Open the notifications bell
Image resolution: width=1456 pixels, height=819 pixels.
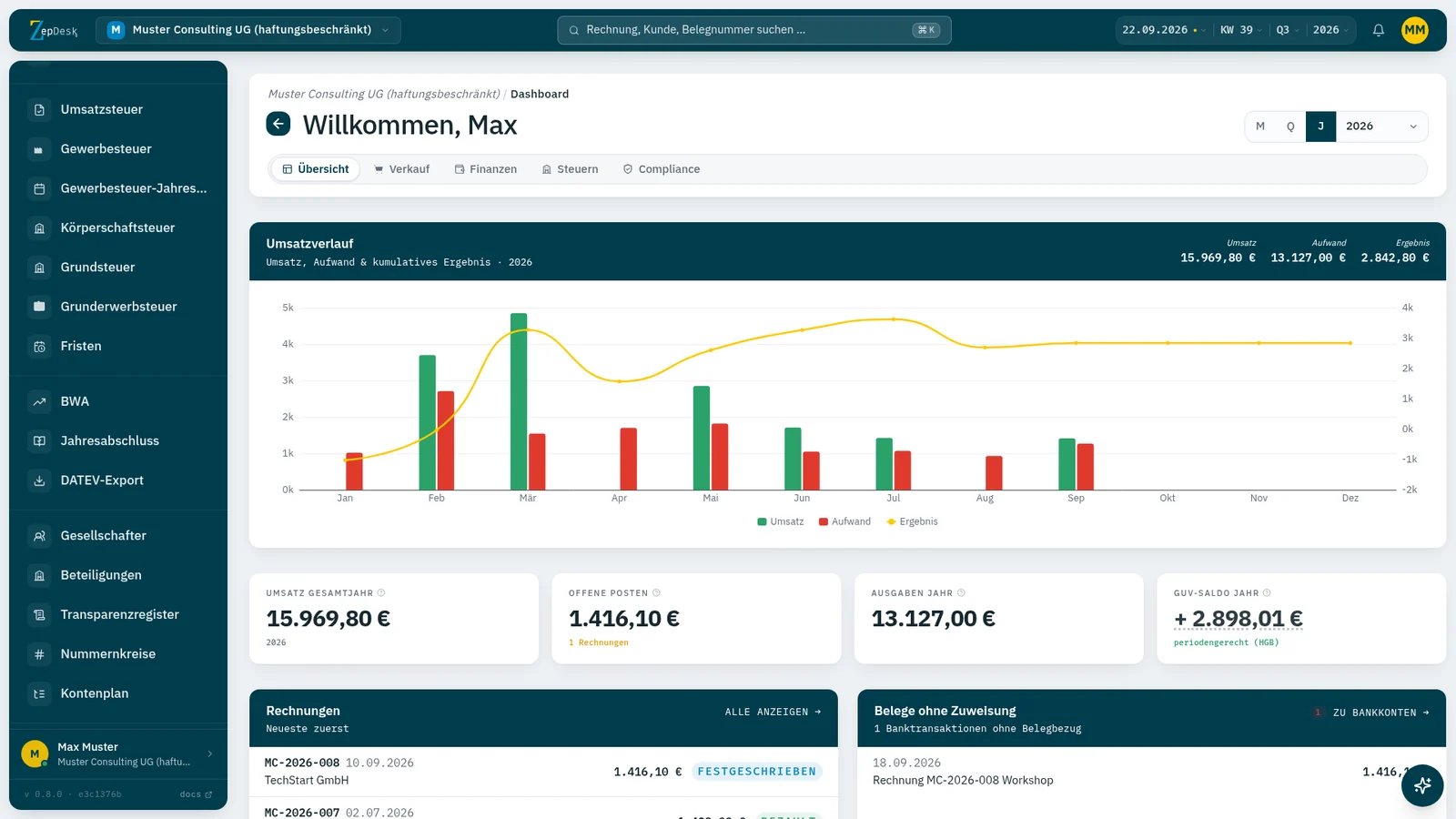tap(1379, 30)
